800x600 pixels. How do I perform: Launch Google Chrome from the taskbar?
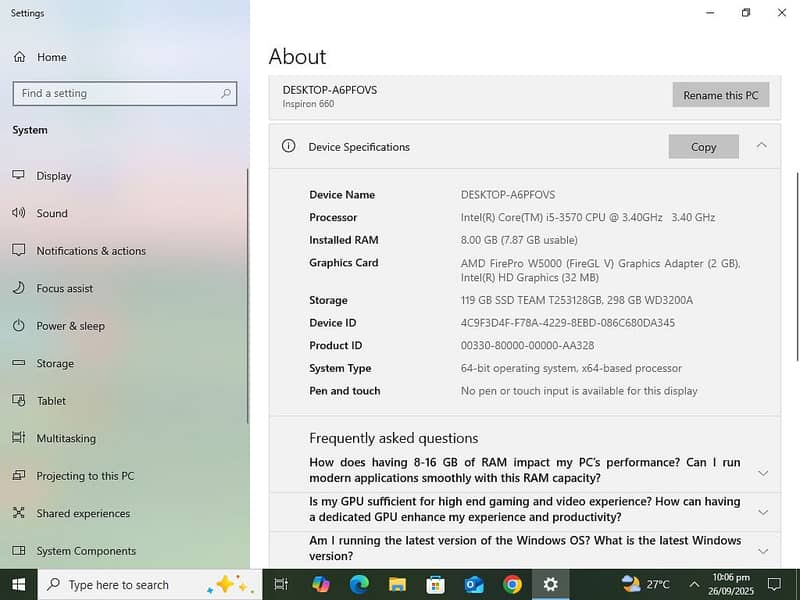512,584
